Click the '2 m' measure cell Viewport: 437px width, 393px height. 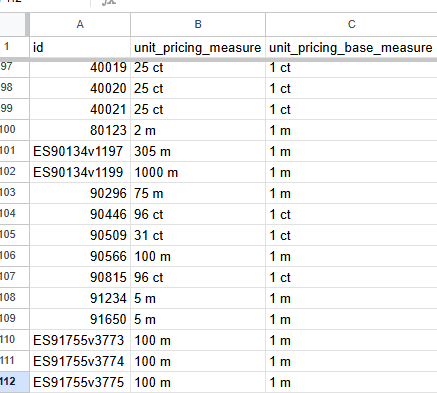click(198, 130)
